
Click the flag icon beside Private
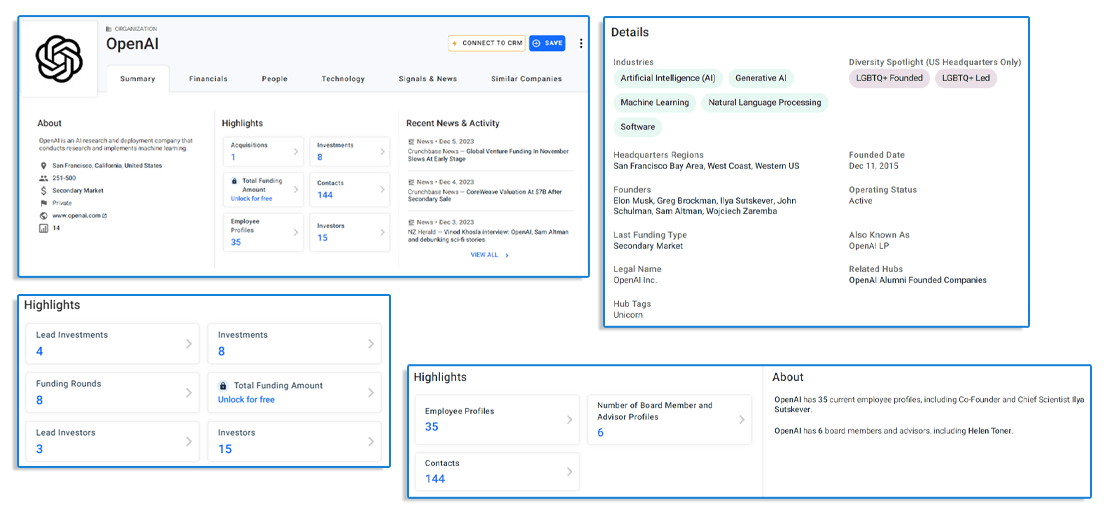click(44, 203)
